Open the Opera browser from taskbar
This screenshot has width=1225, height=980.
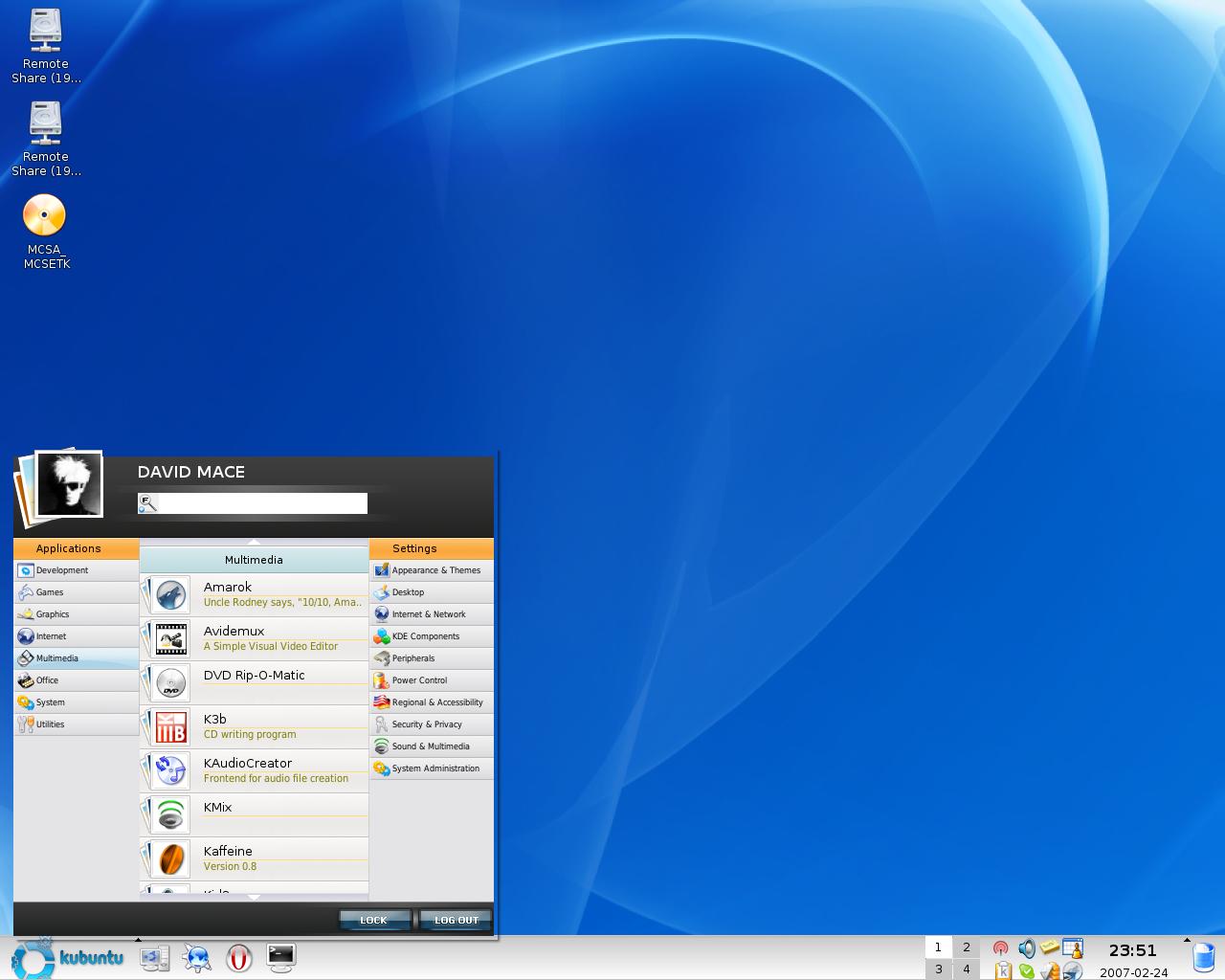point(238,957)
